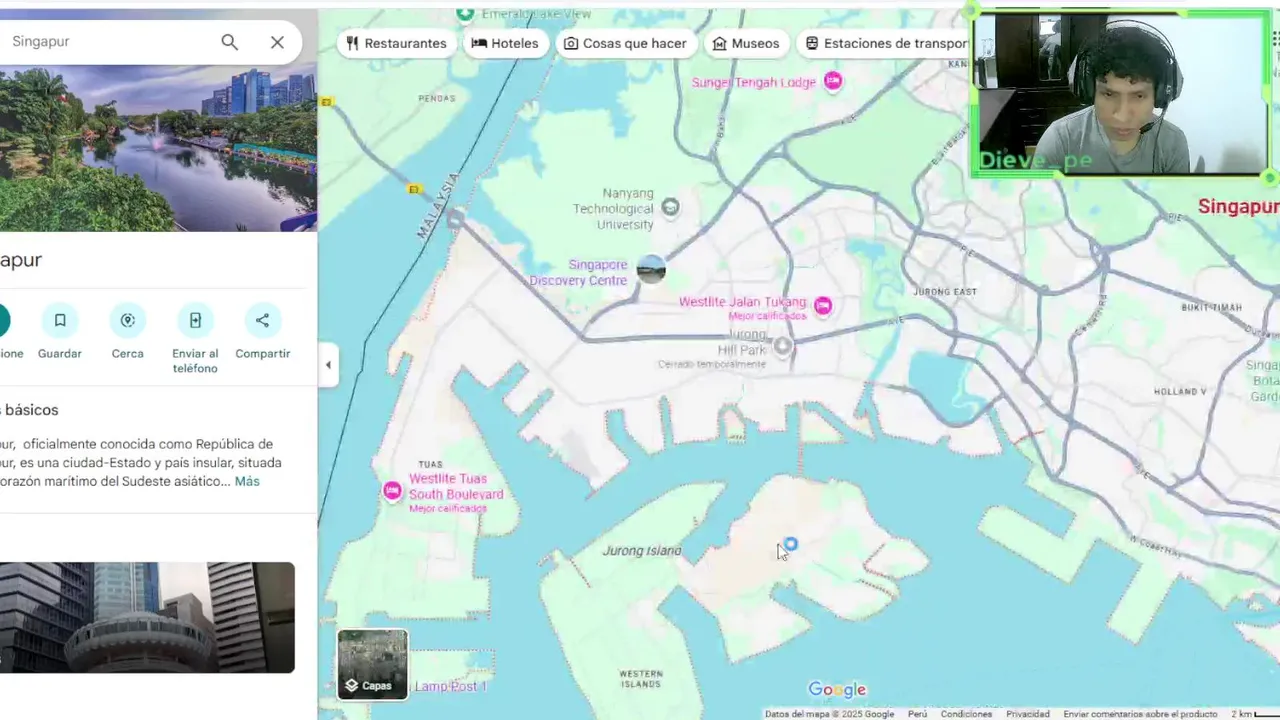Click the 2 km scale indicator

pos(1254,714)
